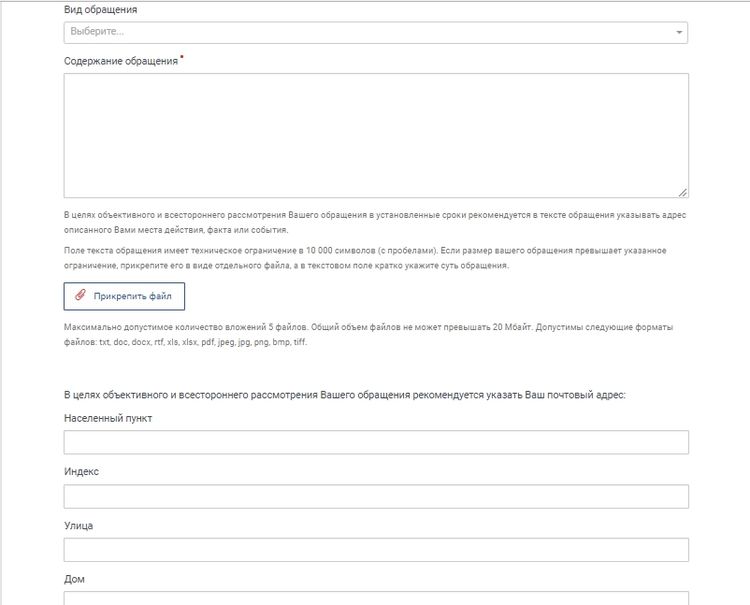Click the Содержание обращения label
This screenshot has width=750, height=605.
pos(120,61)
